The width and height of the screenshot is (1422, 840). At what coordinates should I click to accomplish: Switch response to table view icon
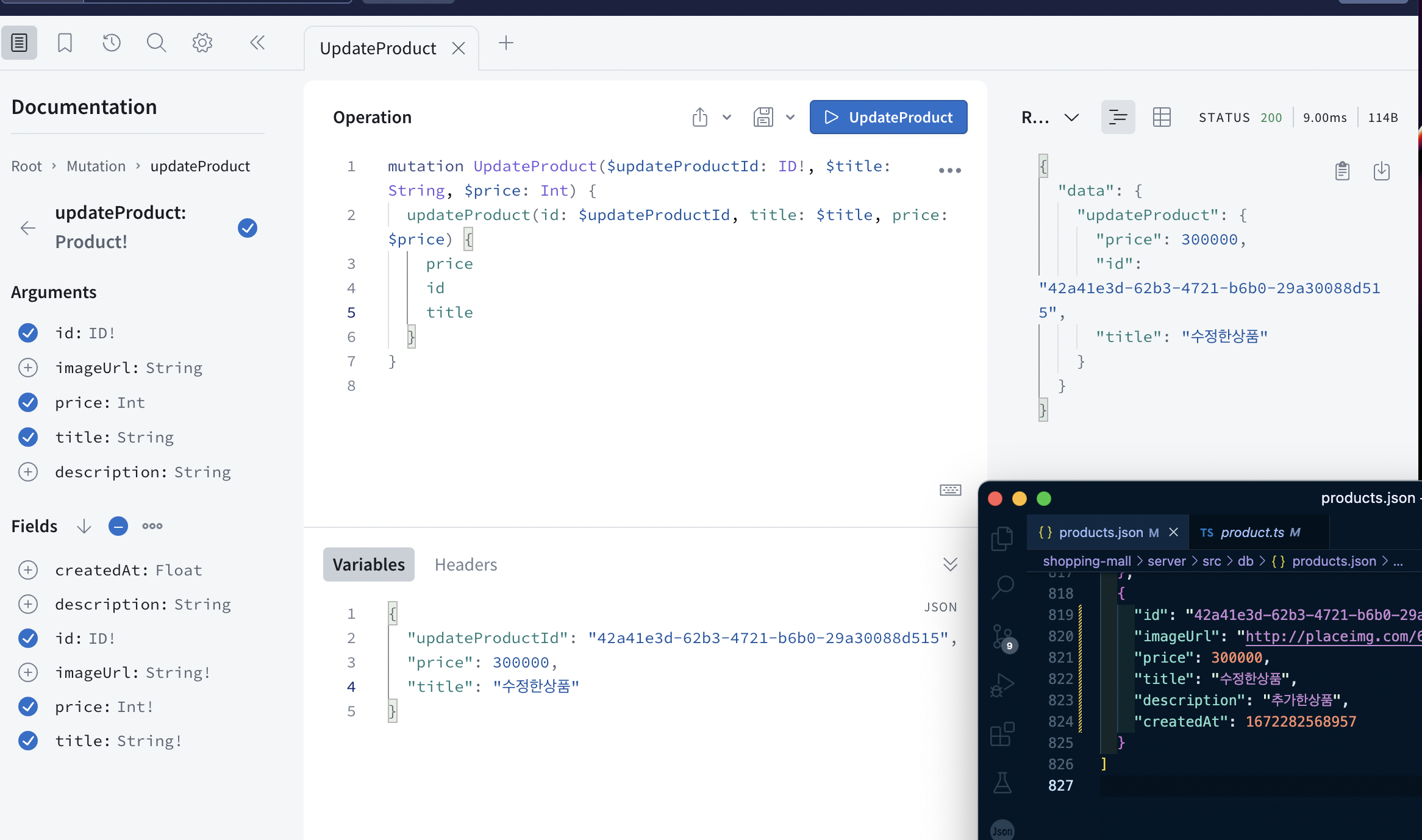[x=1162, y=117]
